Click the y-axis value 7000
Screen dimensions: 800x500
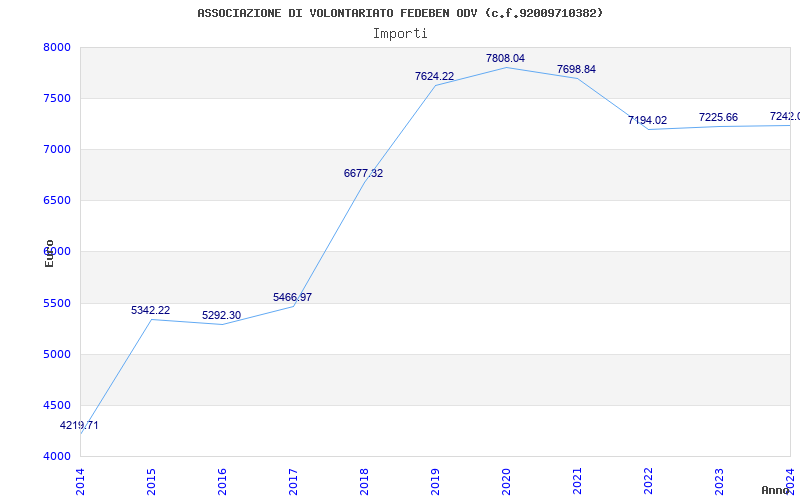[x=57, y=149]
